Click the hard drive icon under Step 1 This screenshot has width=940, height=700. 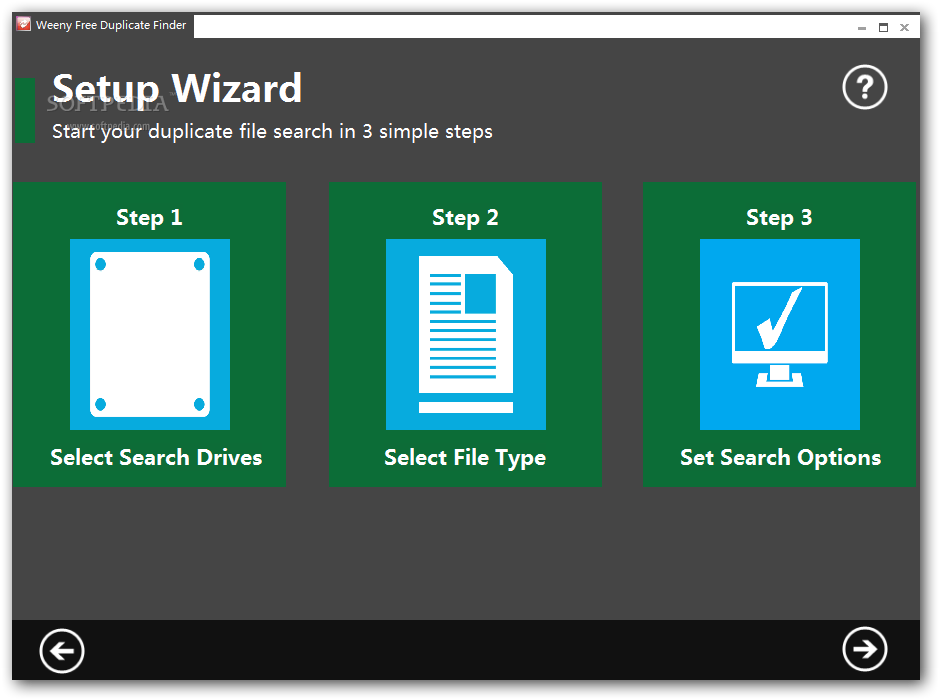point(150,334)
